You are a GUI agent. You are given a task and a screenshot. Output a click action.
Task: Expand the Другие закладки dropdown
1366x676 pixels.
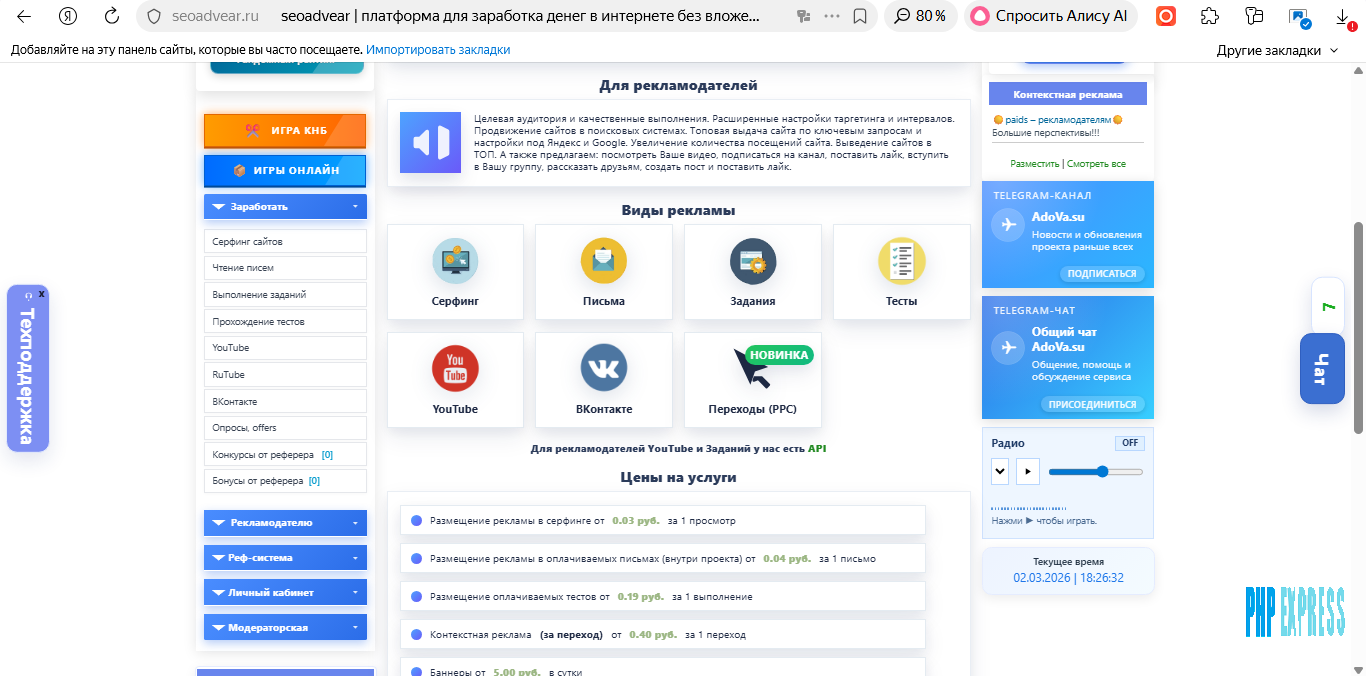coord(1278,50)
